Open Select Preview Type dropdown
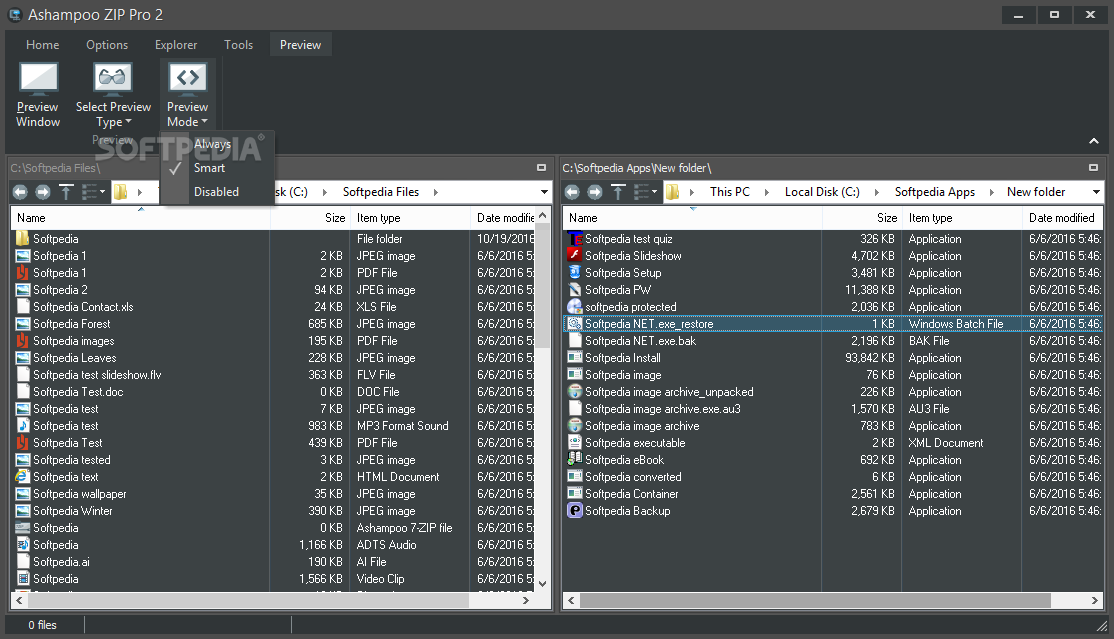1114x639 pixels. coord(113,95)
